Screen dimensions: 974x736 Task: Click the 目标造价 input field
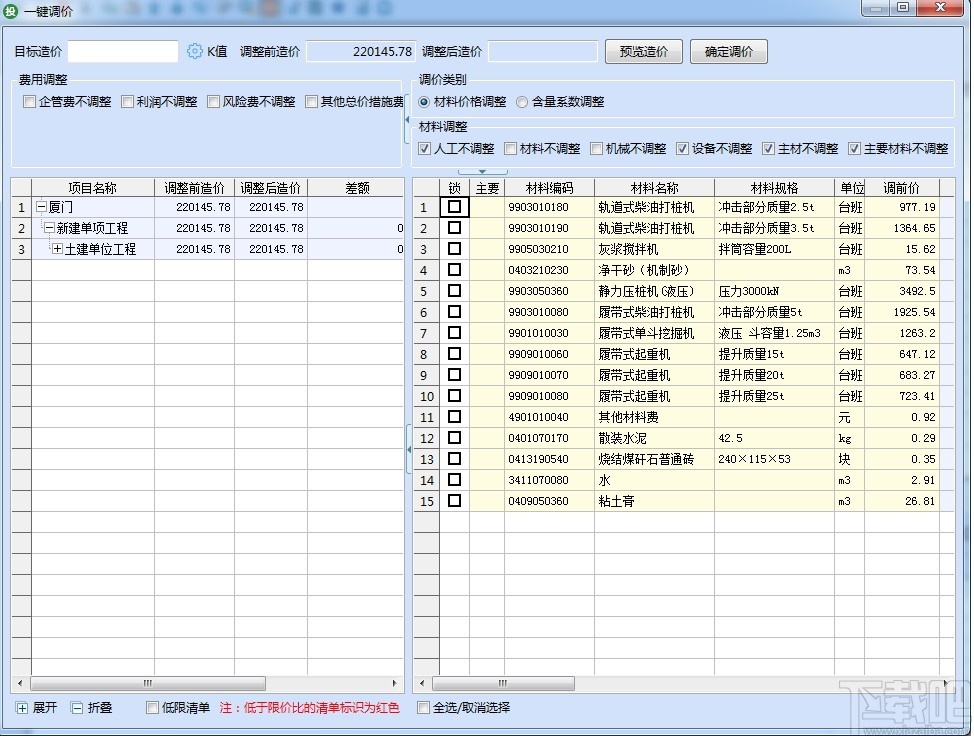(123, 52)
